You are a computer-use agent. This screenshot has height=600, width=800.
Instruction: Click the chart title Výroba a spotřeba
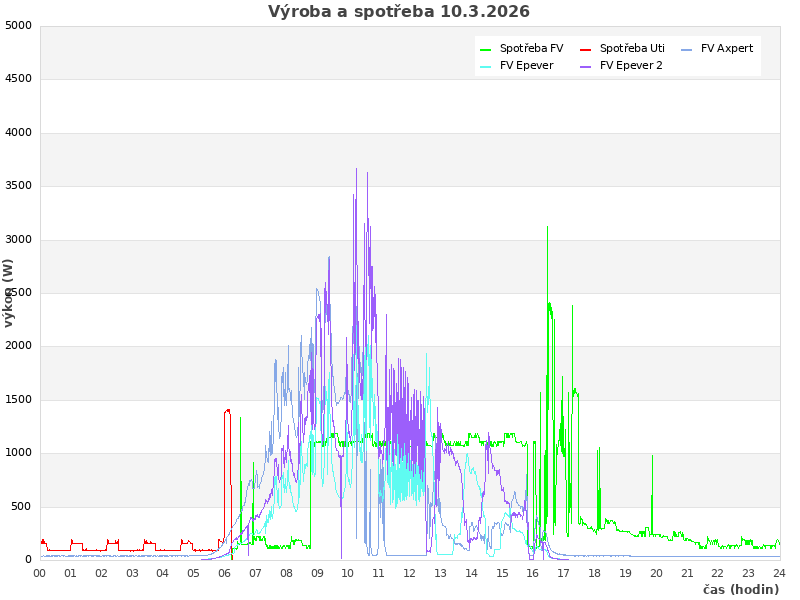[399, 12]
